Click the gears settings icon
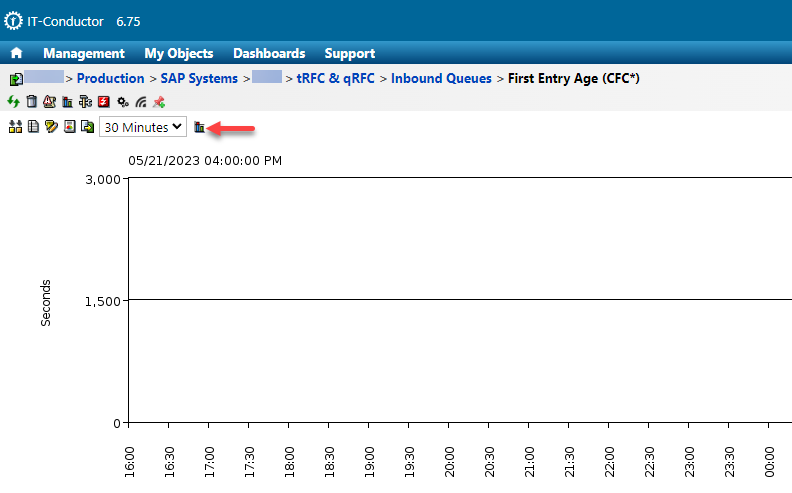This screenshot has width=792, height=493. coord(122,101)
